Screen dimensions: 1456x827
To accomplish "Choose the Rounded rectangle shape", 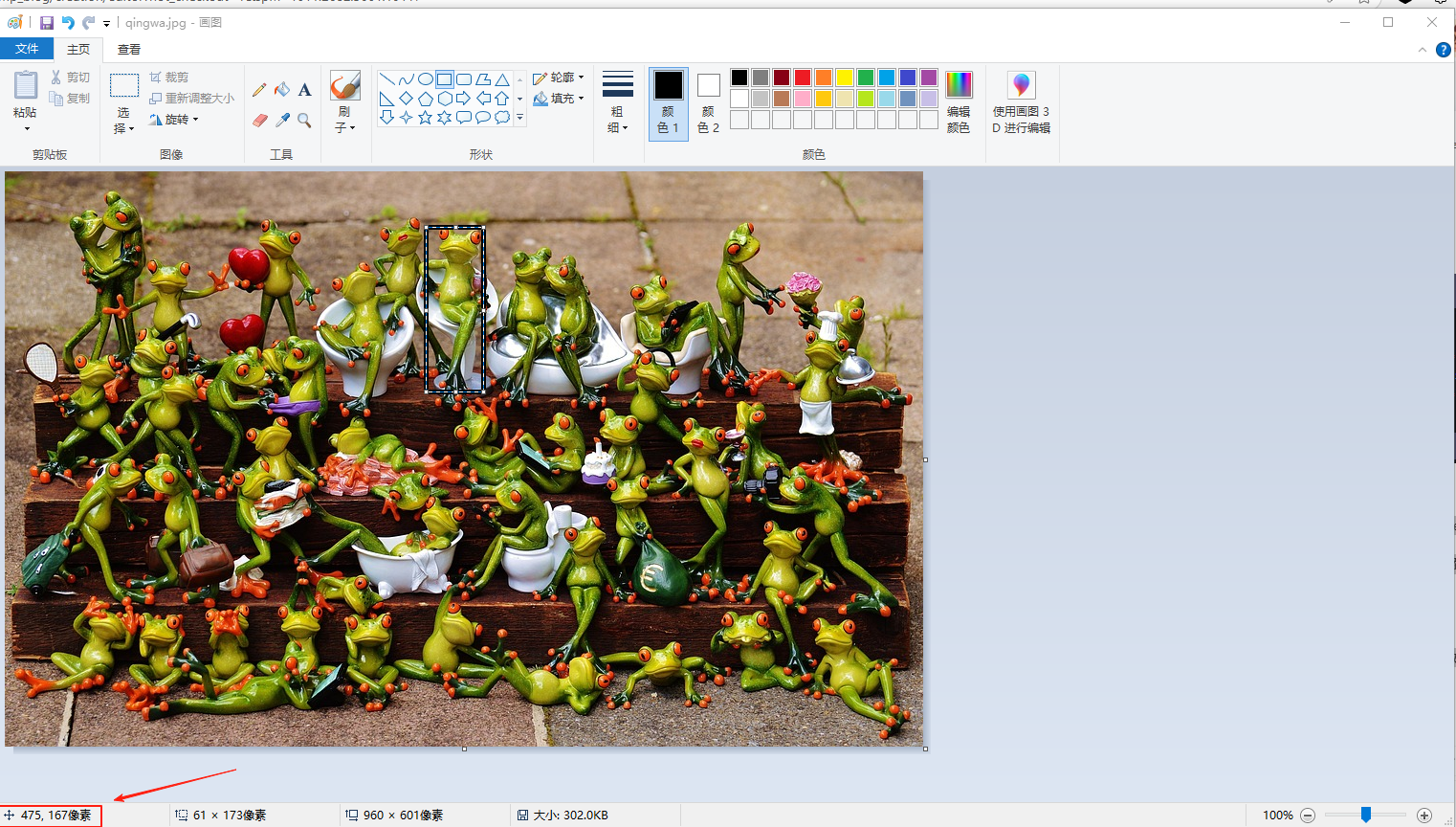I will pos(464,79).
